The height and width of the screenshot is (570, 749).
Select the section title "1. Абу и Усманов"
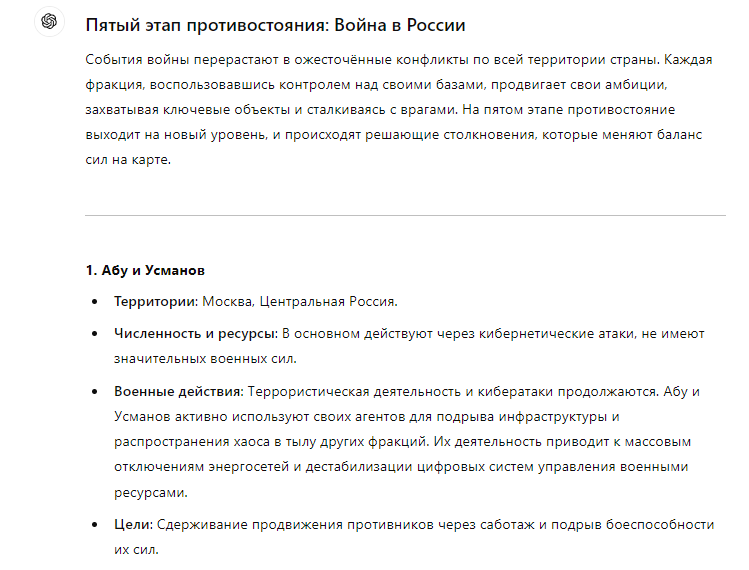click(x=146, y=270)
